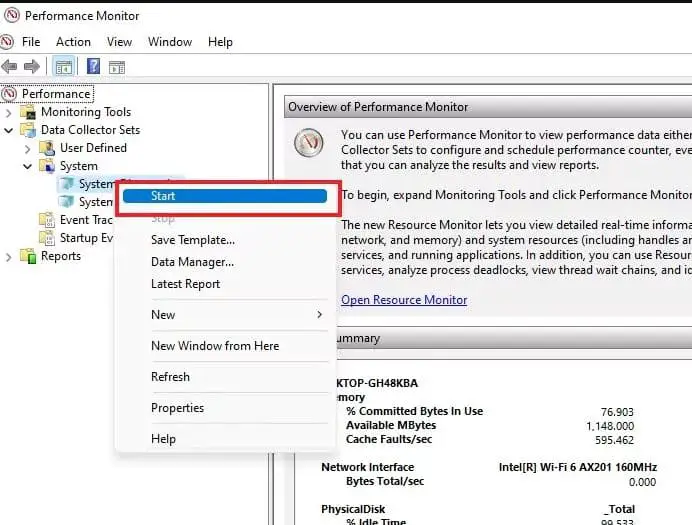Click the User Defined folder icon
Screen dimensions: 692x525
[x=47, y=148]
